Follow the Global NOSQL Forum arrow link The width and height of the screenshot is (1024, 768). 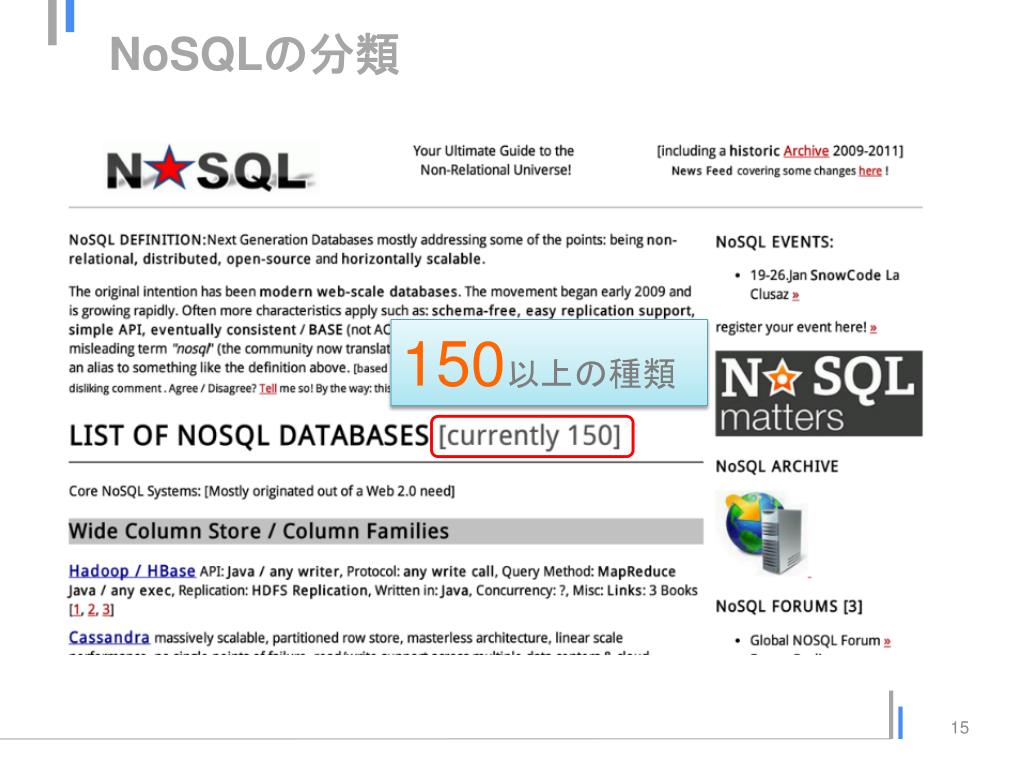[x=887, y=641]
